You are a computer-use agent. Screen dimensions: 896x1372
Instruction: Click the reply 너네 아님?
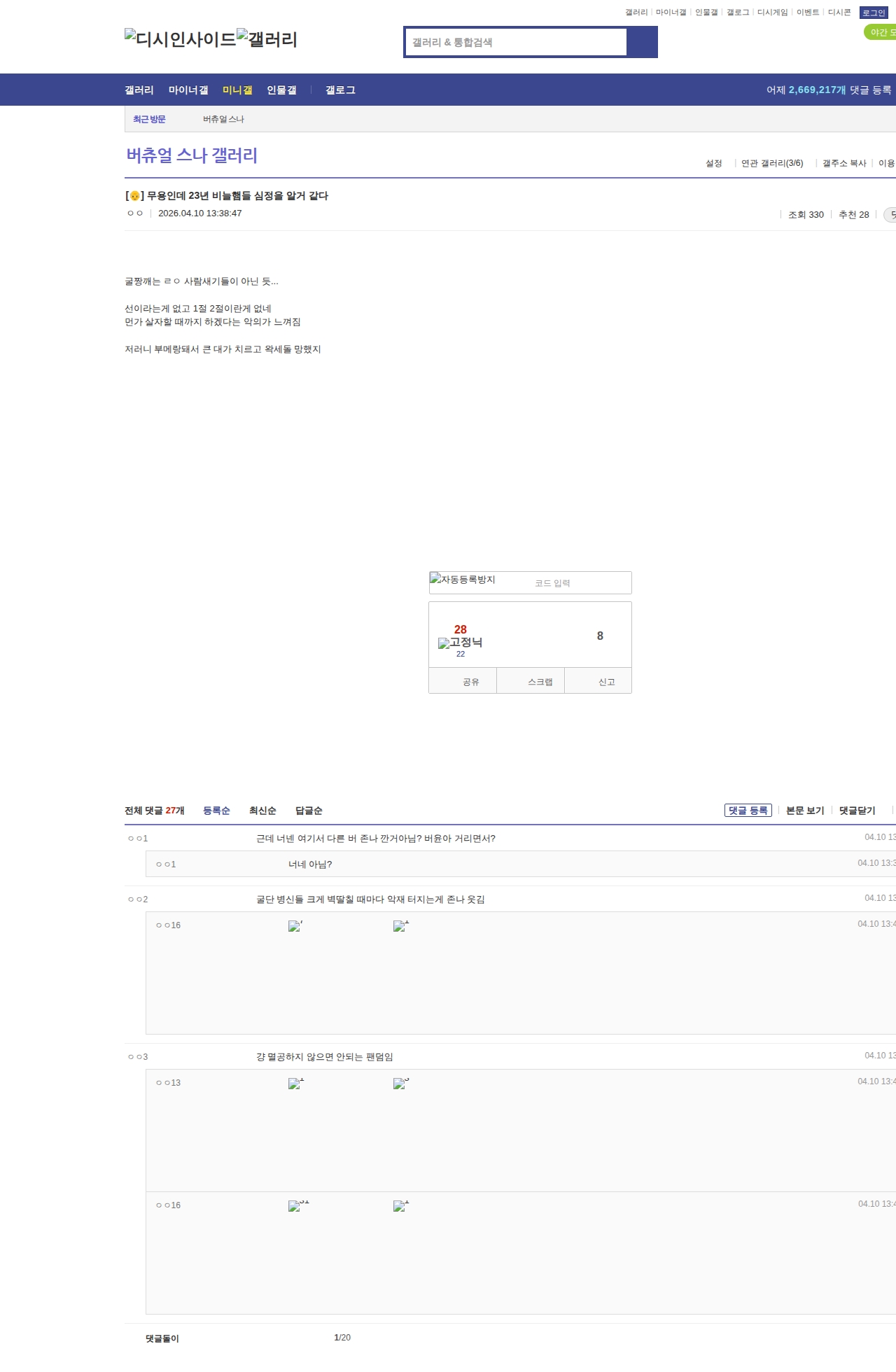point(310,864)
